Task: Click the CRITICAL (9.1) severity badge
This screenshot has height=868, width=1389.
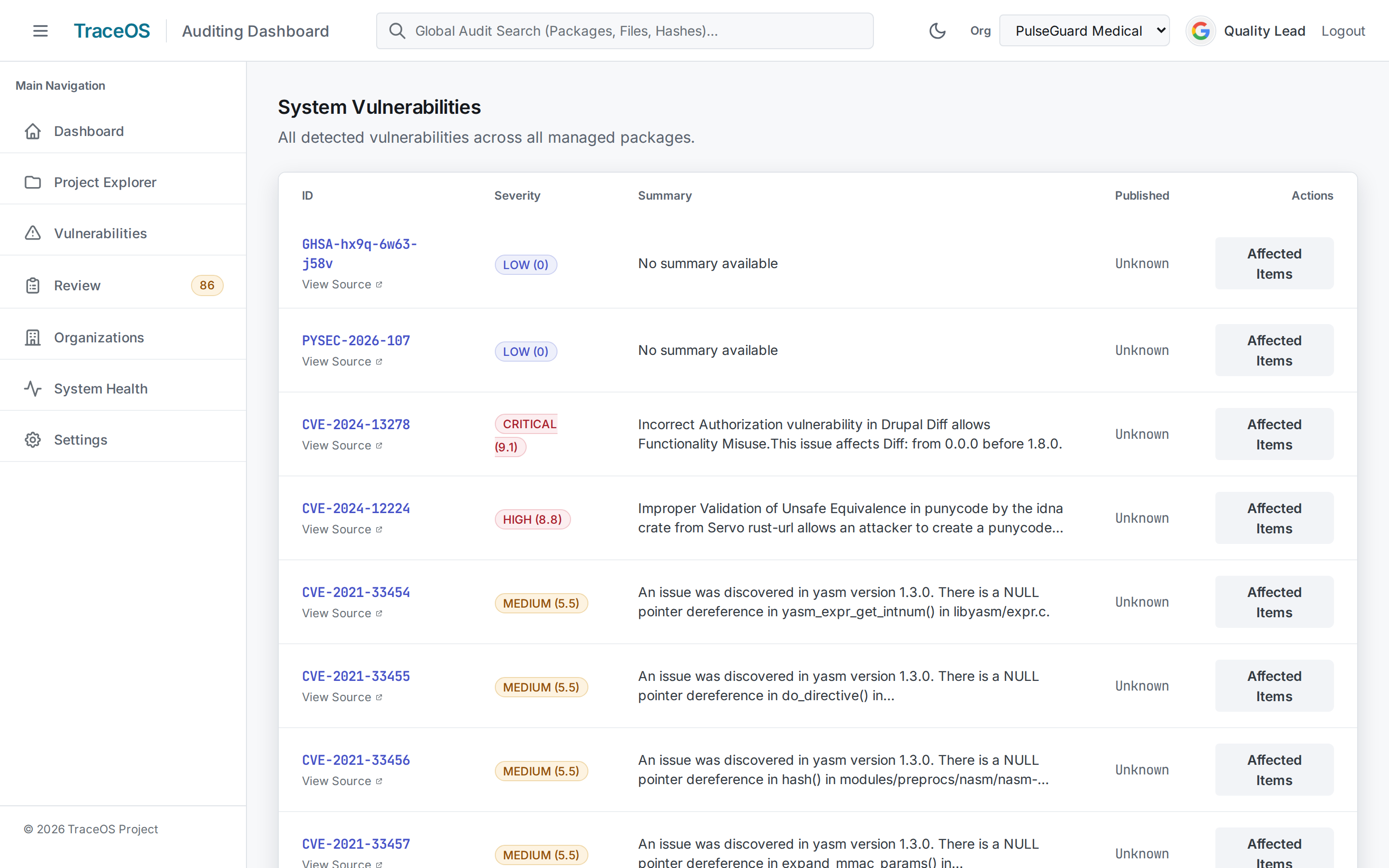Action: [526, 435]
